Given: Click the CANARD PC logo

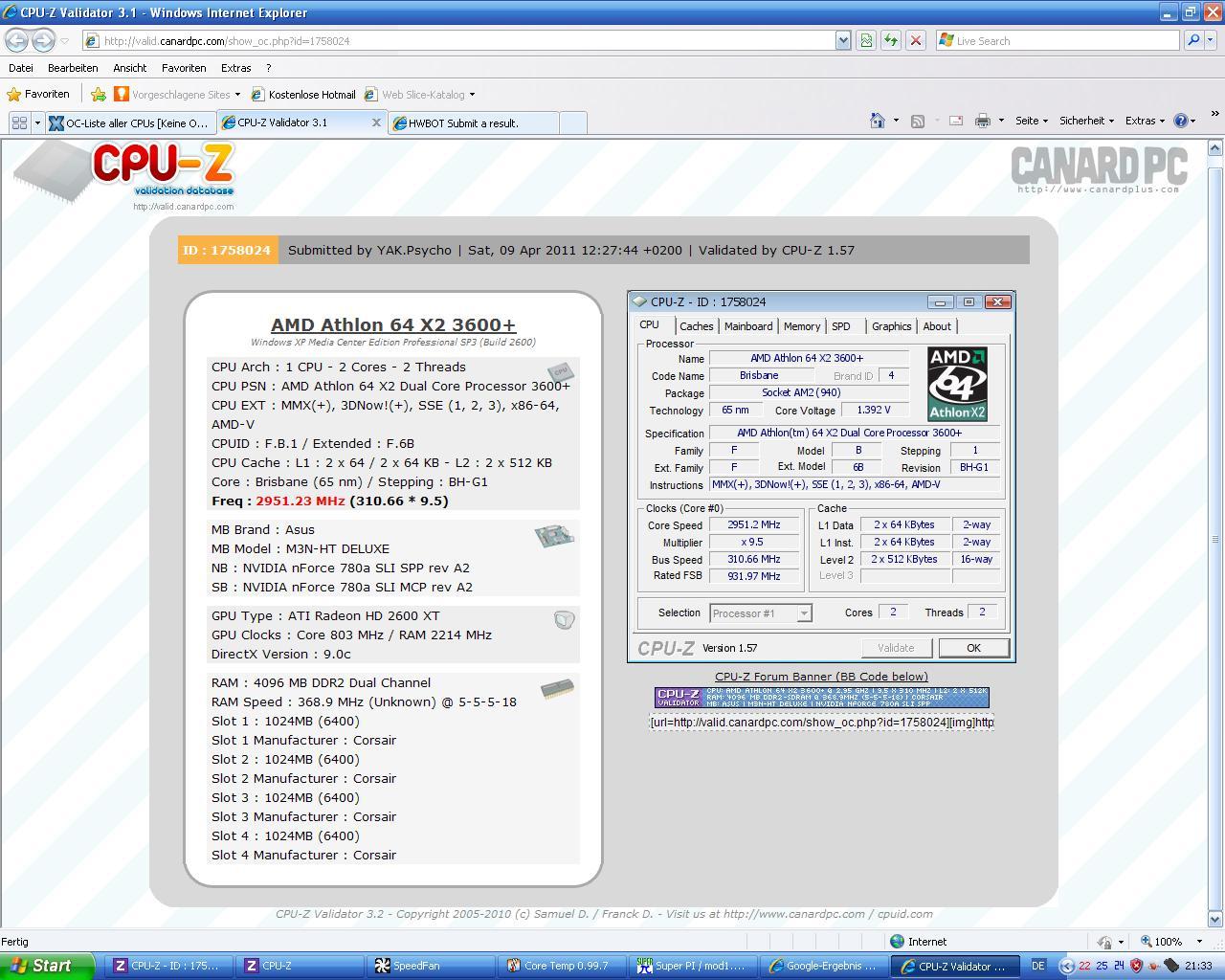Looking at the screenshot, I should point(1099,170).
